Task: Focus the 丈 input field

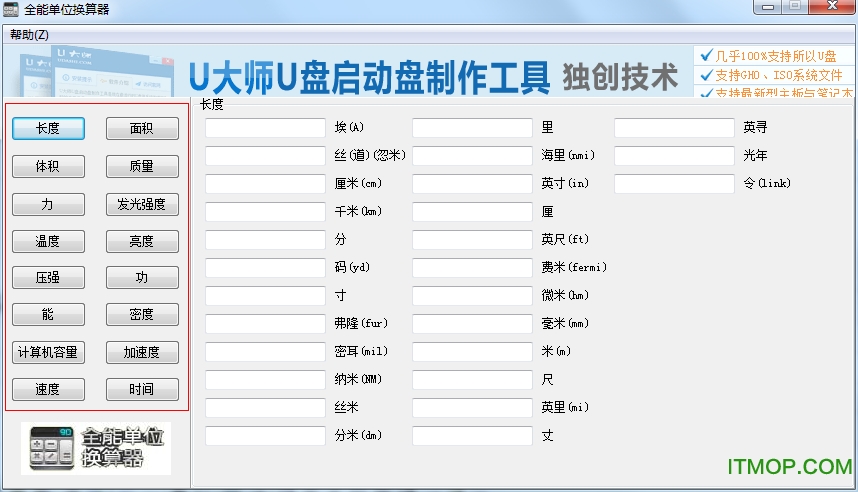Action: (472, 436)
